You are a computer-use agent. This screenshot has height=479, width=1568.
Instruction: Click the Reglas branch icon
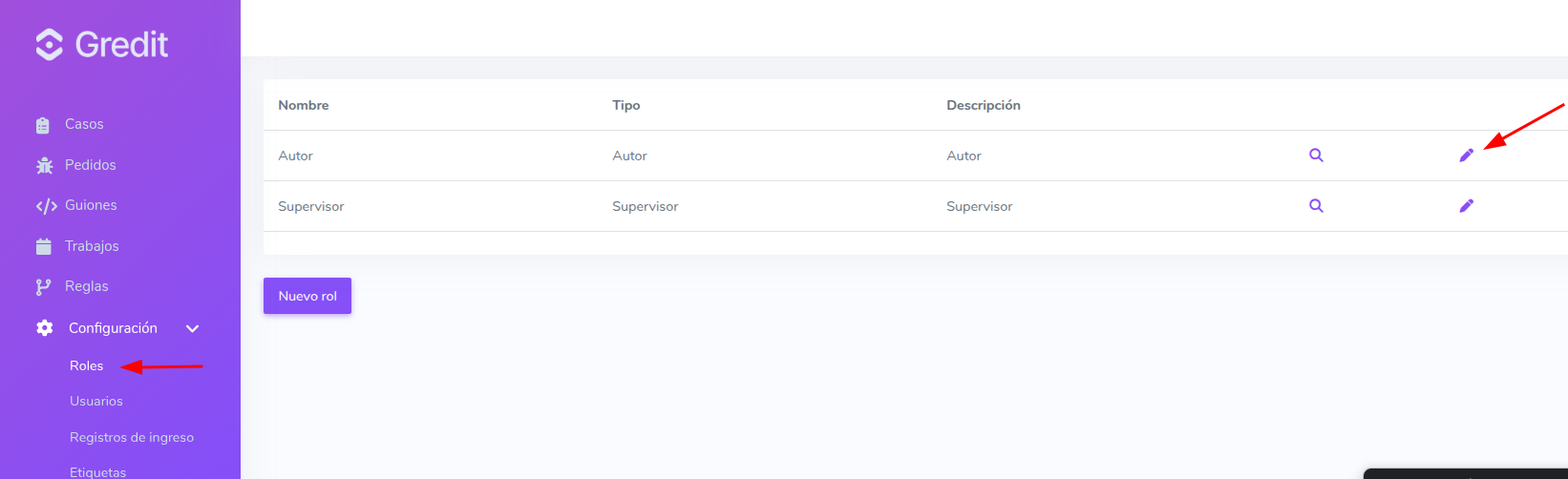pos(43,287)
